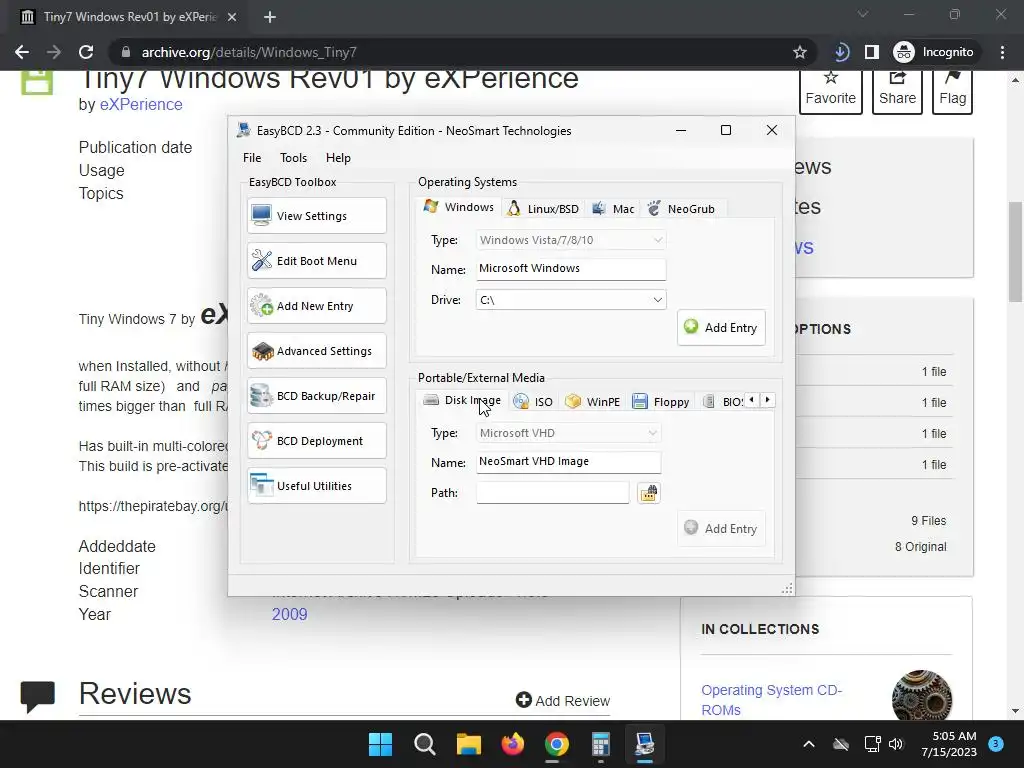
Task: Open the notification center badge
Action: 995,743
